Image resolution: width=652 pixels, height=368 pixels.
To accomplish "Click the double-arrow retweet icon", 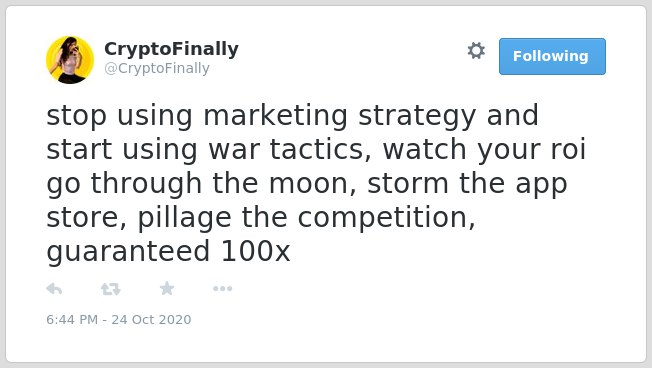I will pyautogui.click(x=111, y=289).
